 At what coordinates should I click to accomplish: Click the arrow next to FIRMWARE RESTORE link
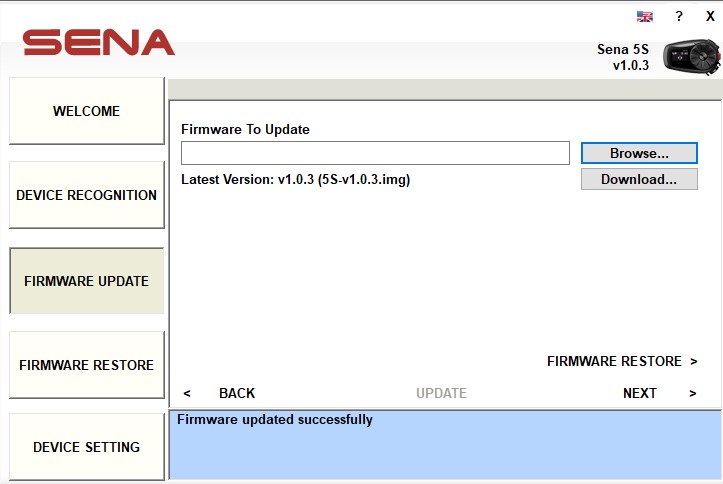point(693,361)
